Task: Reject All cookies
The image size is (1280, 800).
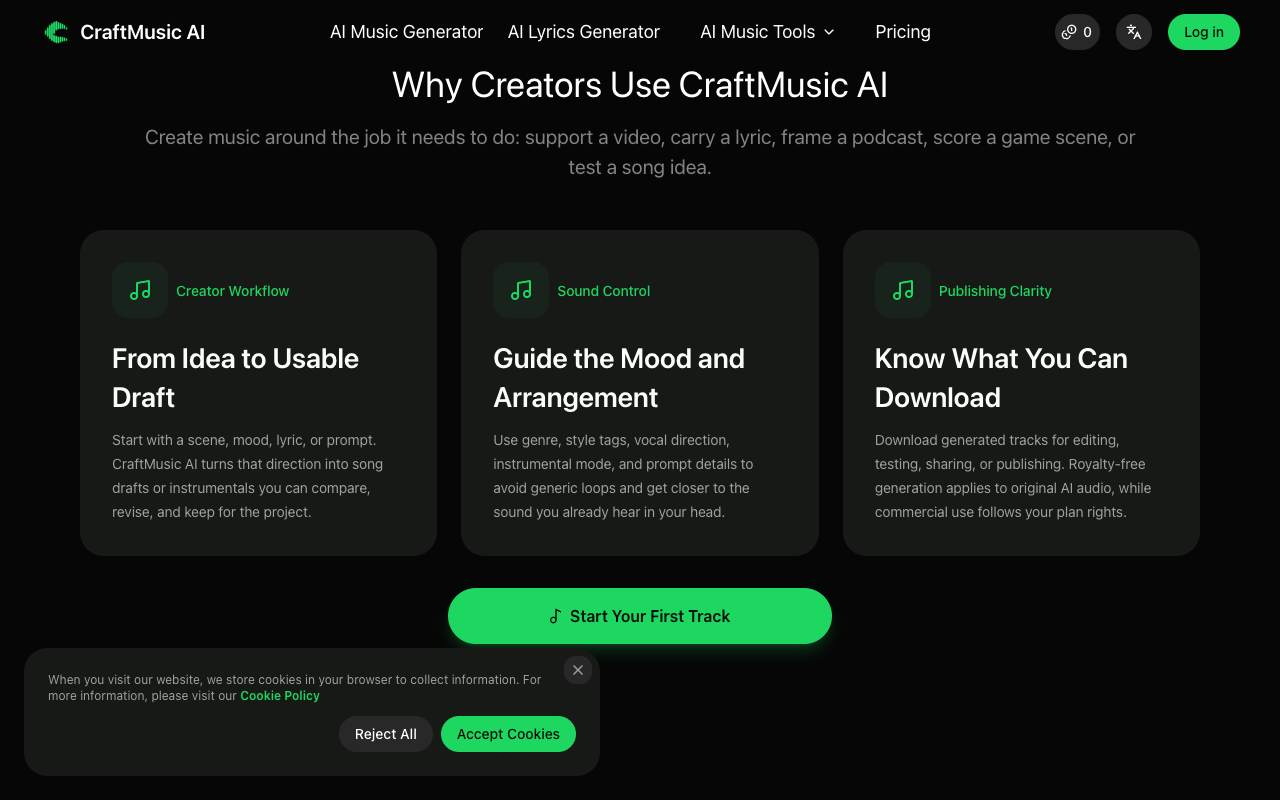Action: (x=386, y=734)
